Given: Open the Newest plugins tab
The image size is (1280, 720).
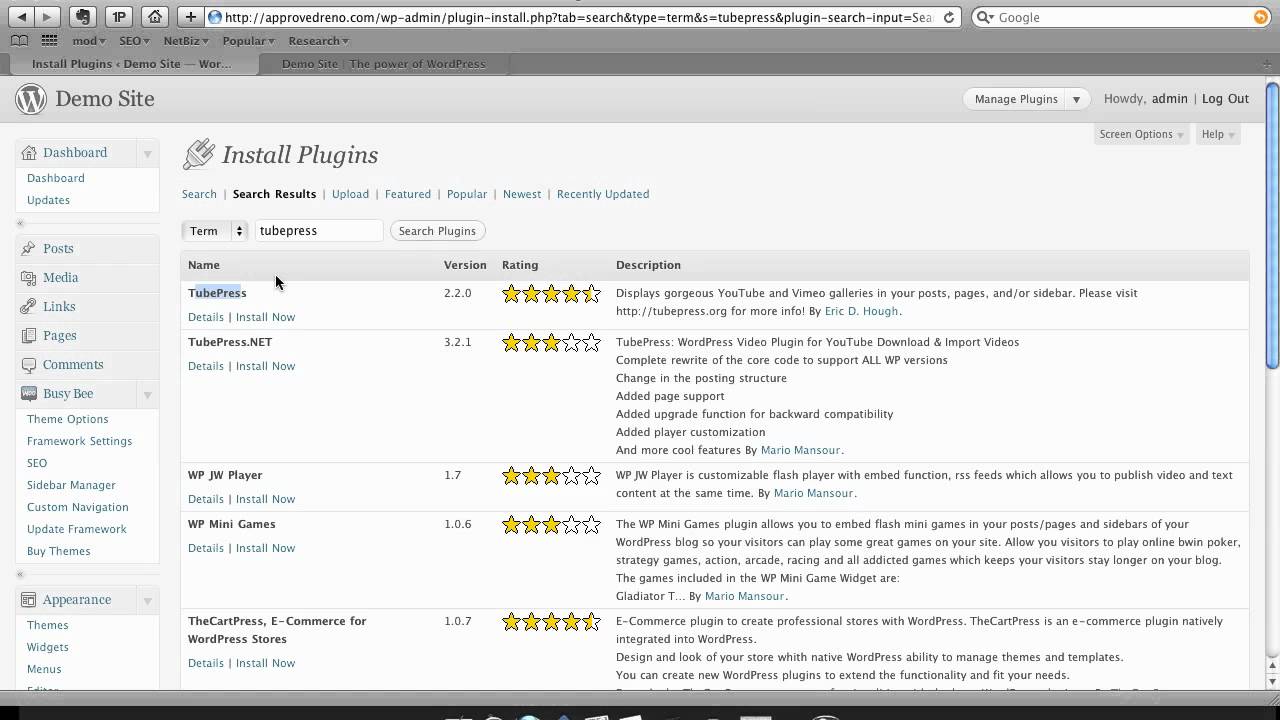Looking at the screenshot, I should tap(522, 194).
